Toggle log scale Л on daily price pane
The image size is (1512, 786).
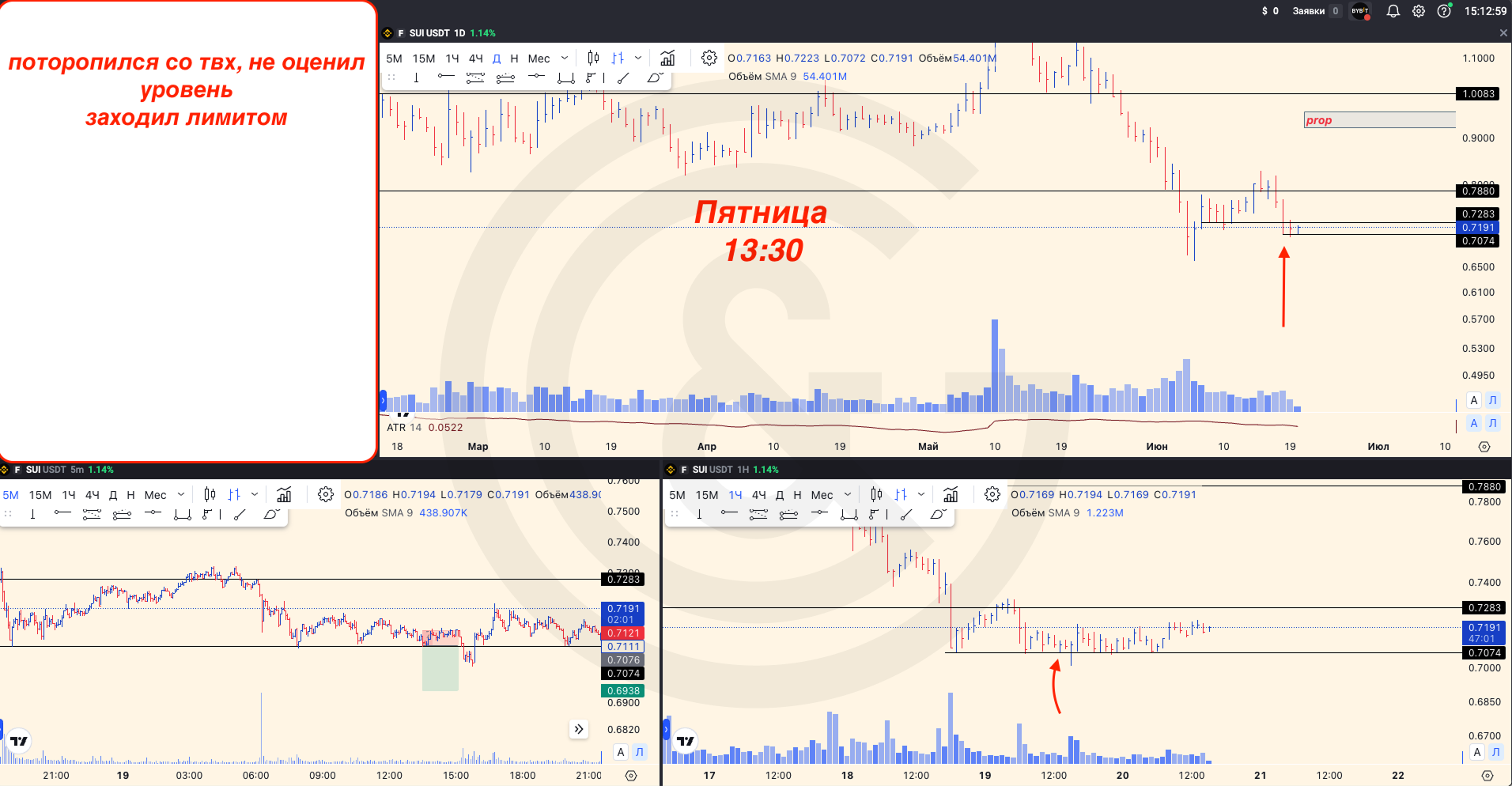point(1493,400)
